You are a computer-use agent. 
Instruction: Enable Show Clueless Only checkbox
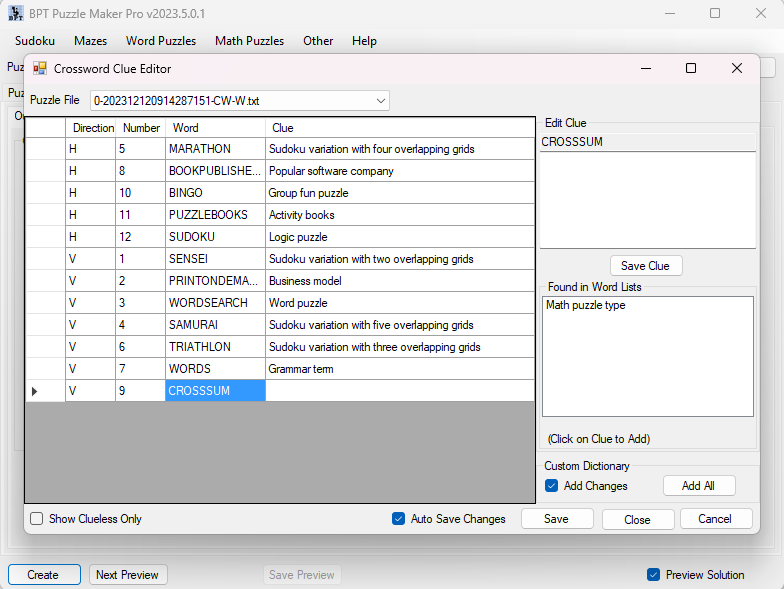click(37, 519)
